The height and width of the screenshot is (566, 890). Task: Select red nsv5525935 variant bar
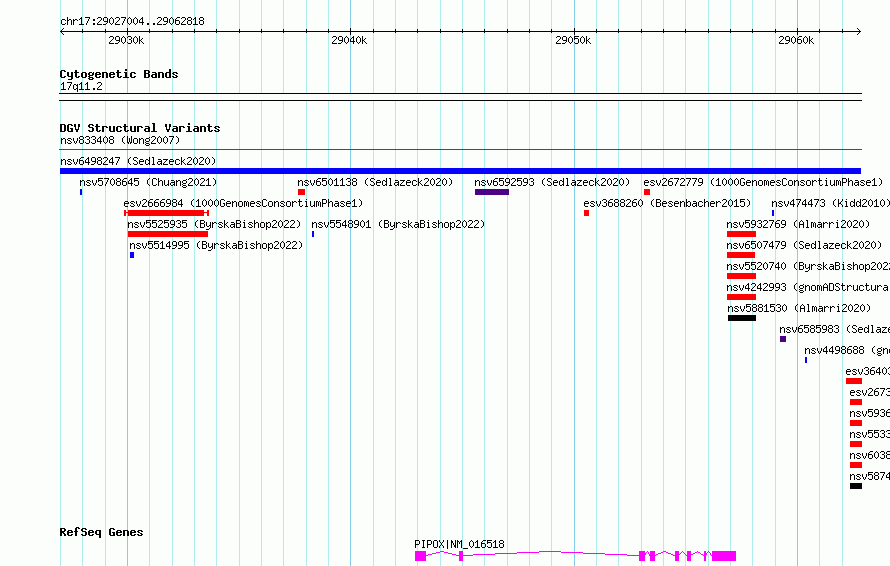167,234
